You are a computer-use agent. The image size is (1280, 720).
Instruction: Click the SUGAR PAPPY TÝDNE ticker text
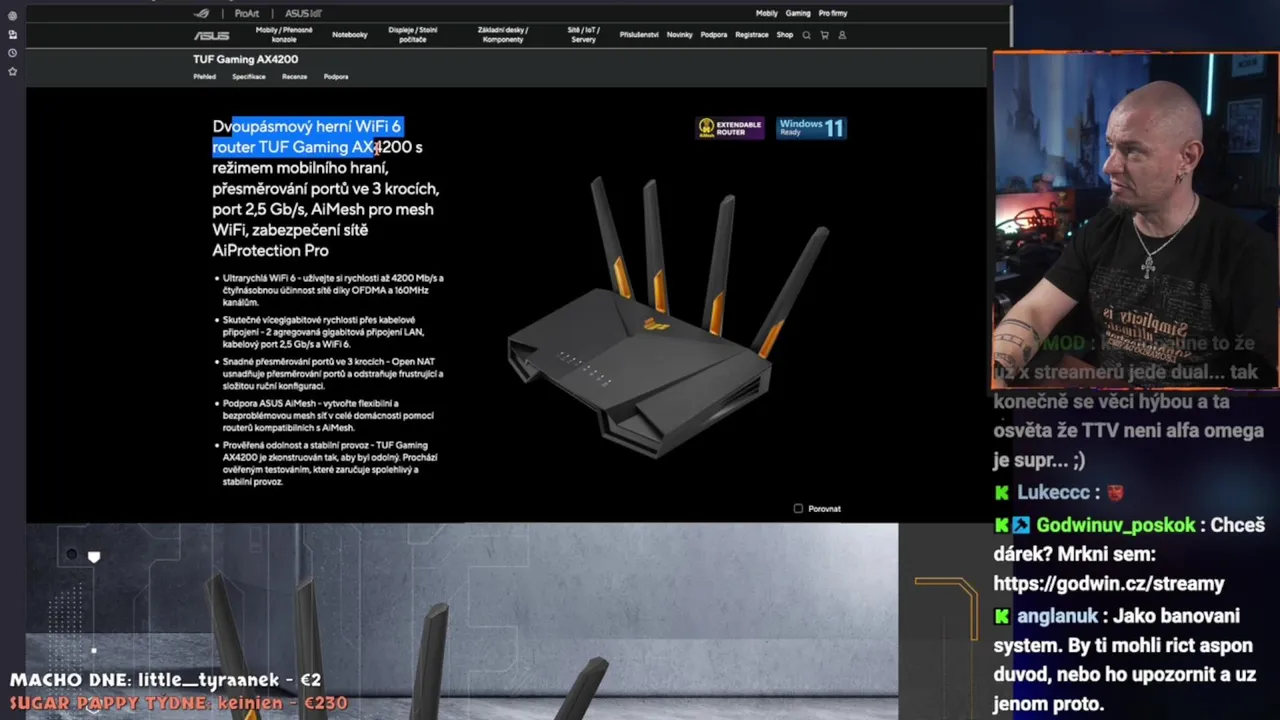(x=179, y=703)
